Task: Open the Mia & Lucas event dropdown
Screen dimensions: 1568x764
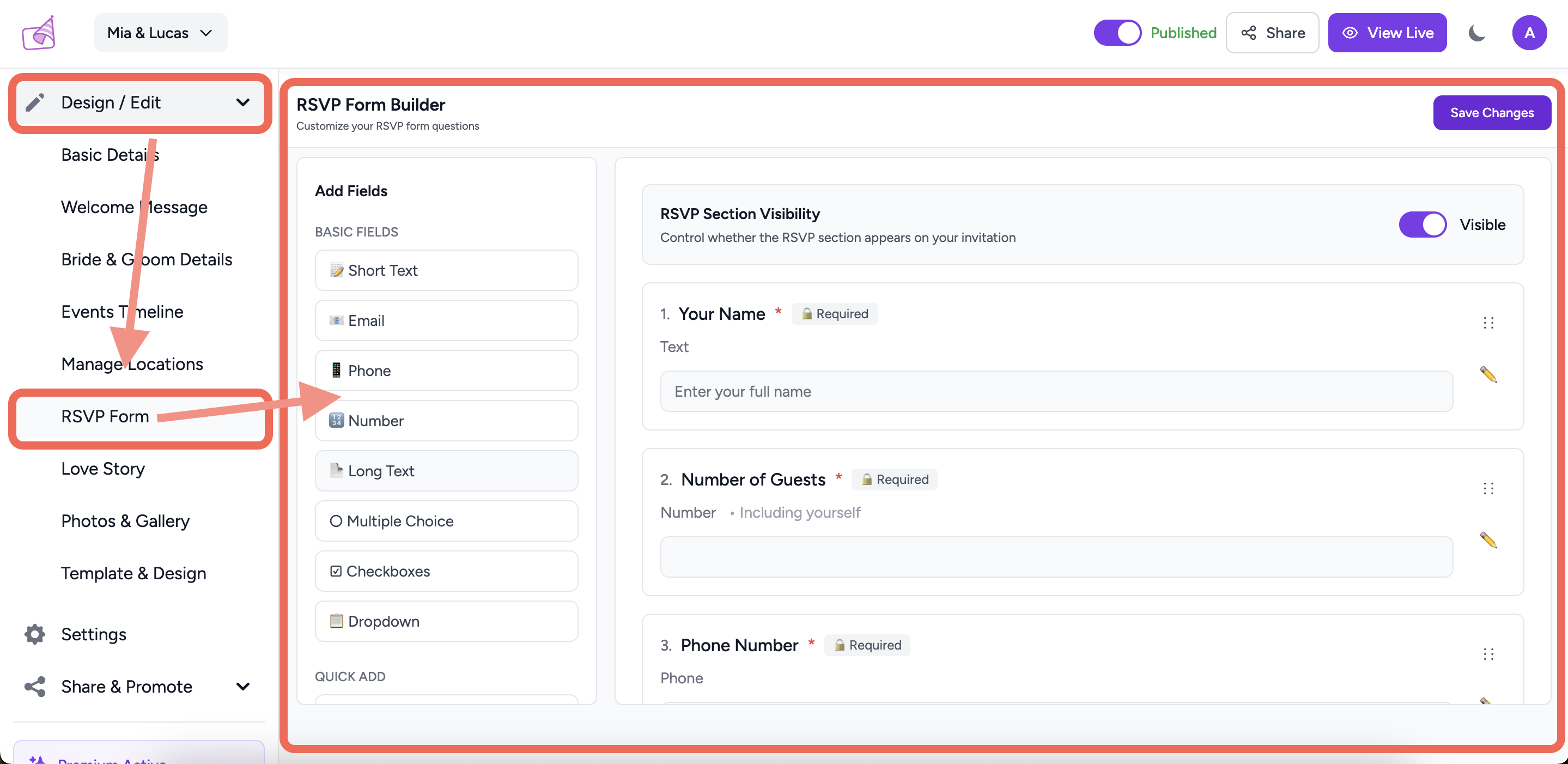Action: tap(161, 33)
